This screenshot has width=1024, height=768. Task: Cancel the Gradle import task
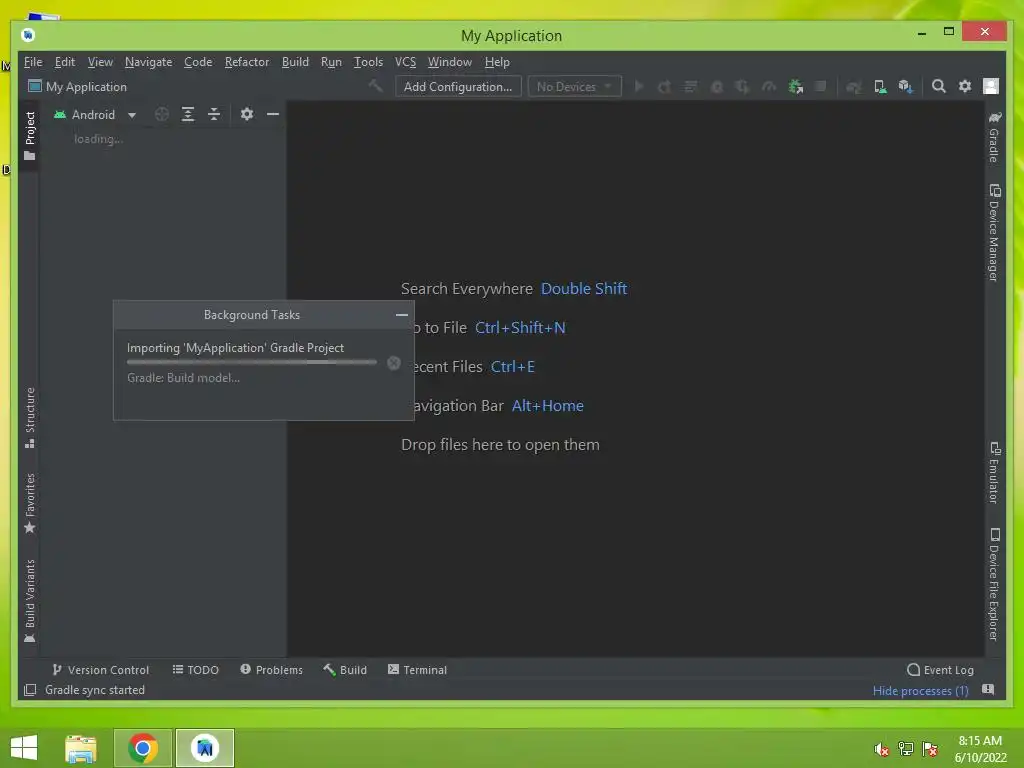tap(394, 363)
